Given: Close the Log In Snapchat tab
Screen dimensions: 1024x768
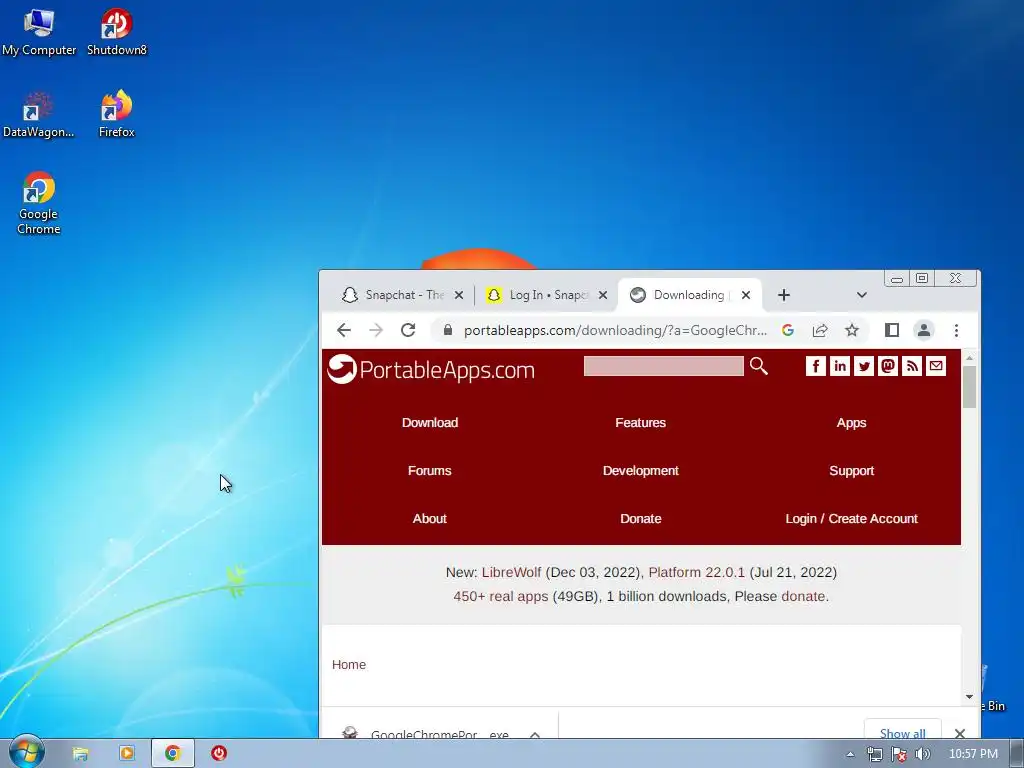Looking at the screenshot, I should (x=603, y=295).
